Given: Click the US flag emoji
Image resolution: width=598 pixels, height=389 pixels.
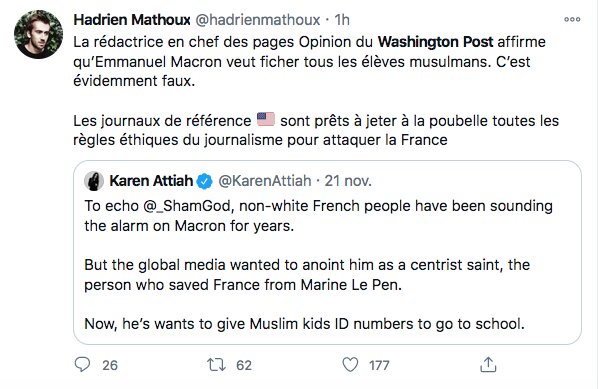Looking at the screenshot, I should 266,119.
